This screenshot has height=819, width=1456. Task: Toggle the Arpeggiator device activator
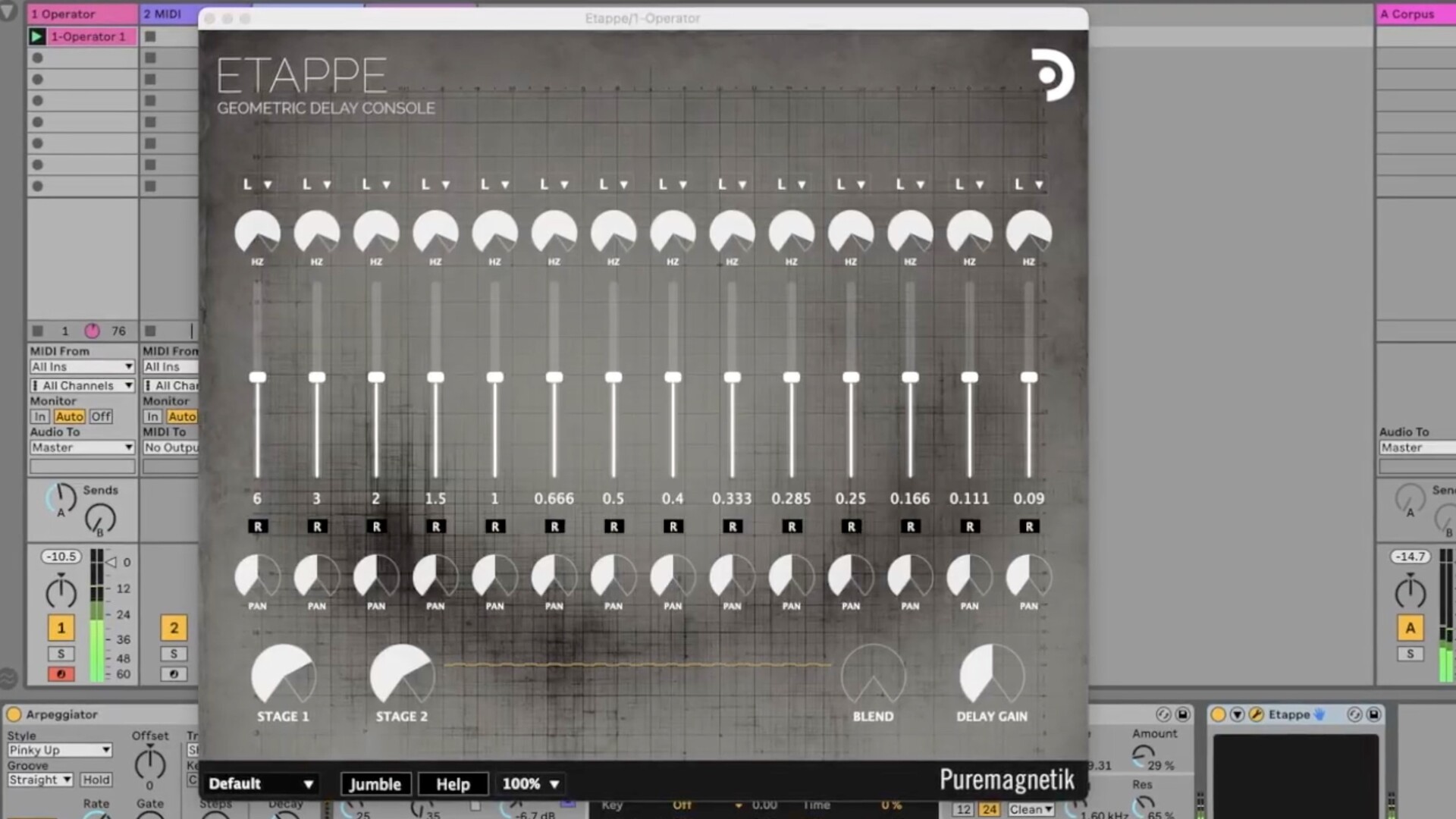pyautogui.click(x=14, y=714)
